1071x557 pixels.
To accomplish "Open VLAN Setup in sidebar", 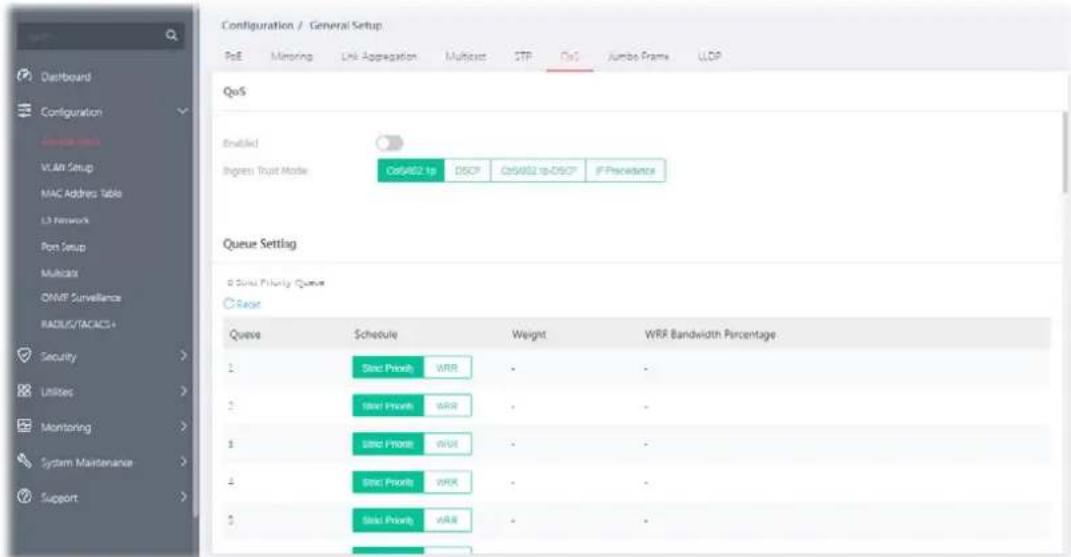I will click(67, 167).
